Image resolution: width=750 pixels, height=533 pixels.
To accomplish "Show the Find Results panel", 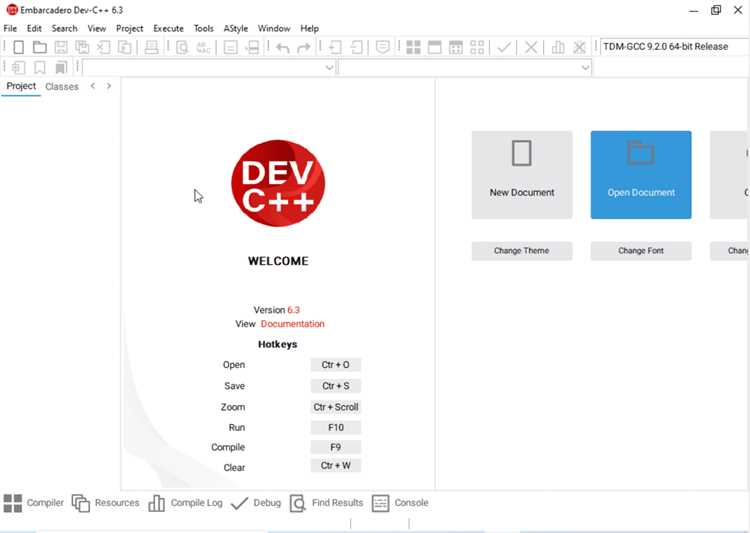I will coord(326,503).
